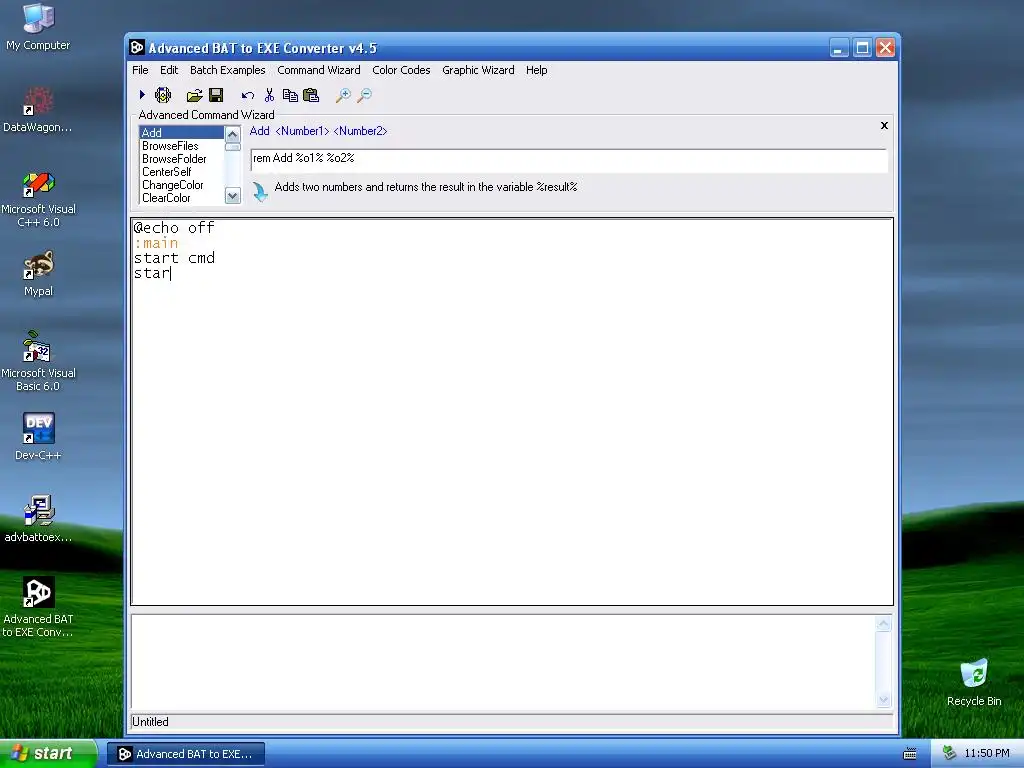The height and width of the screenshot is (768, 1024).
Task: Select BrowseFolder in the command list
Action: click(182, 159)
